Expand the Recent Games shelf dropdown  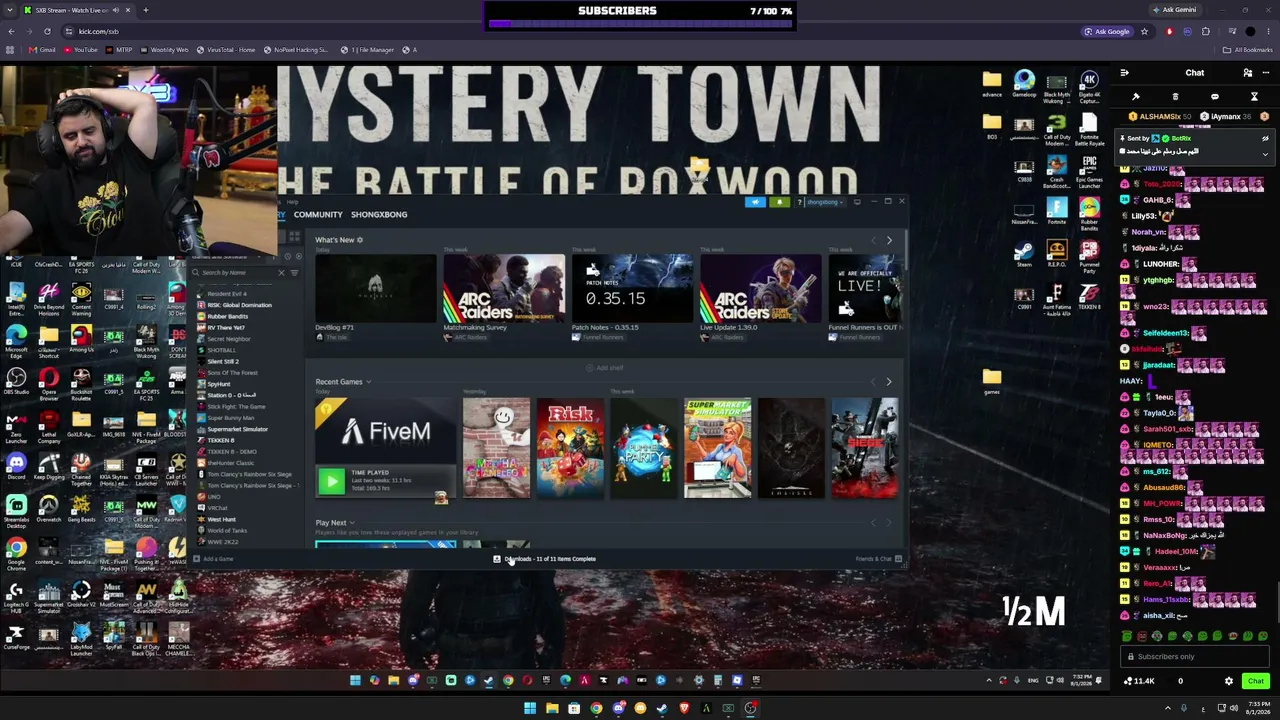pos(368,382)
